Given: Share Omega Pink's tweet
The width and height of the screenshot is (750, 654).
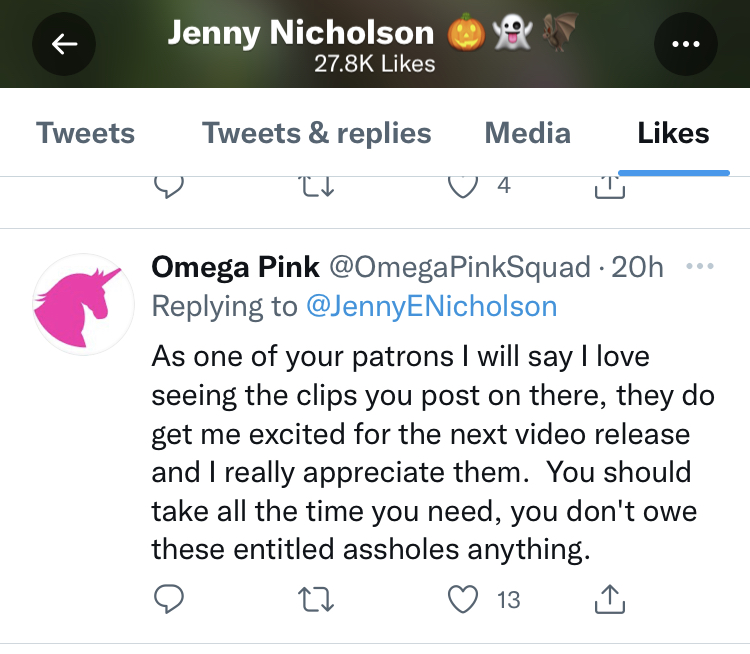Looking at the screenshot, I should tap(609, 599).
